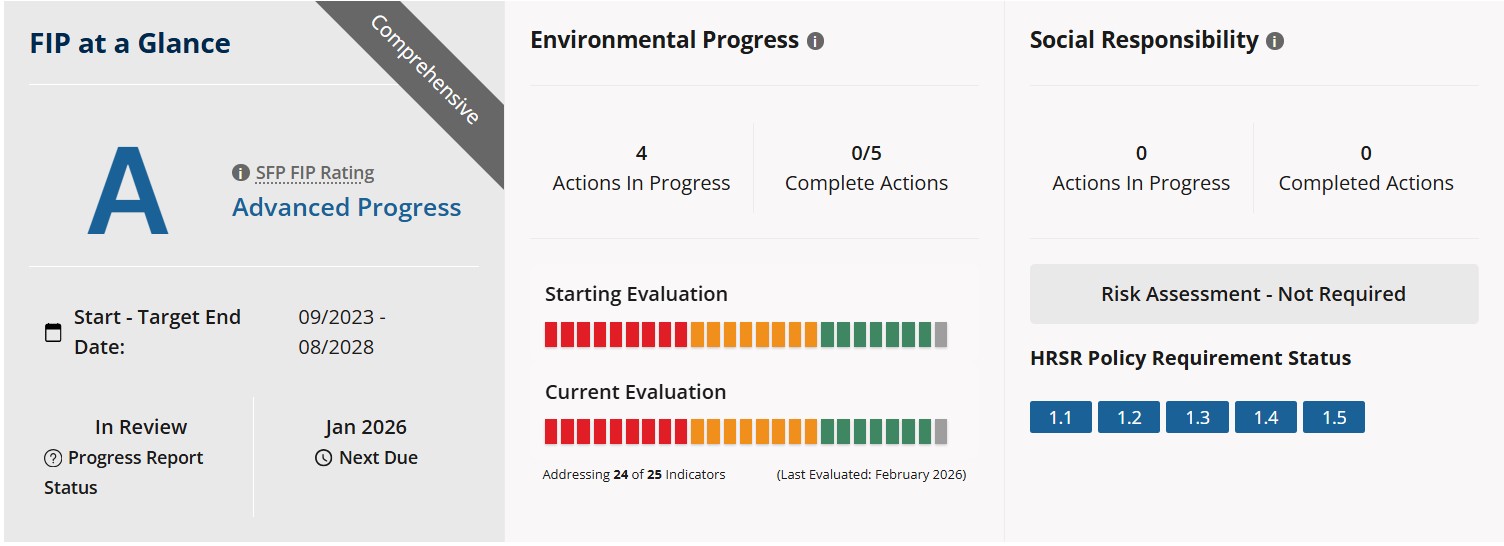Select HRSR policy requirement 1.1
This screenshot has width=1504, height=546.
(x=1060, y=417)
